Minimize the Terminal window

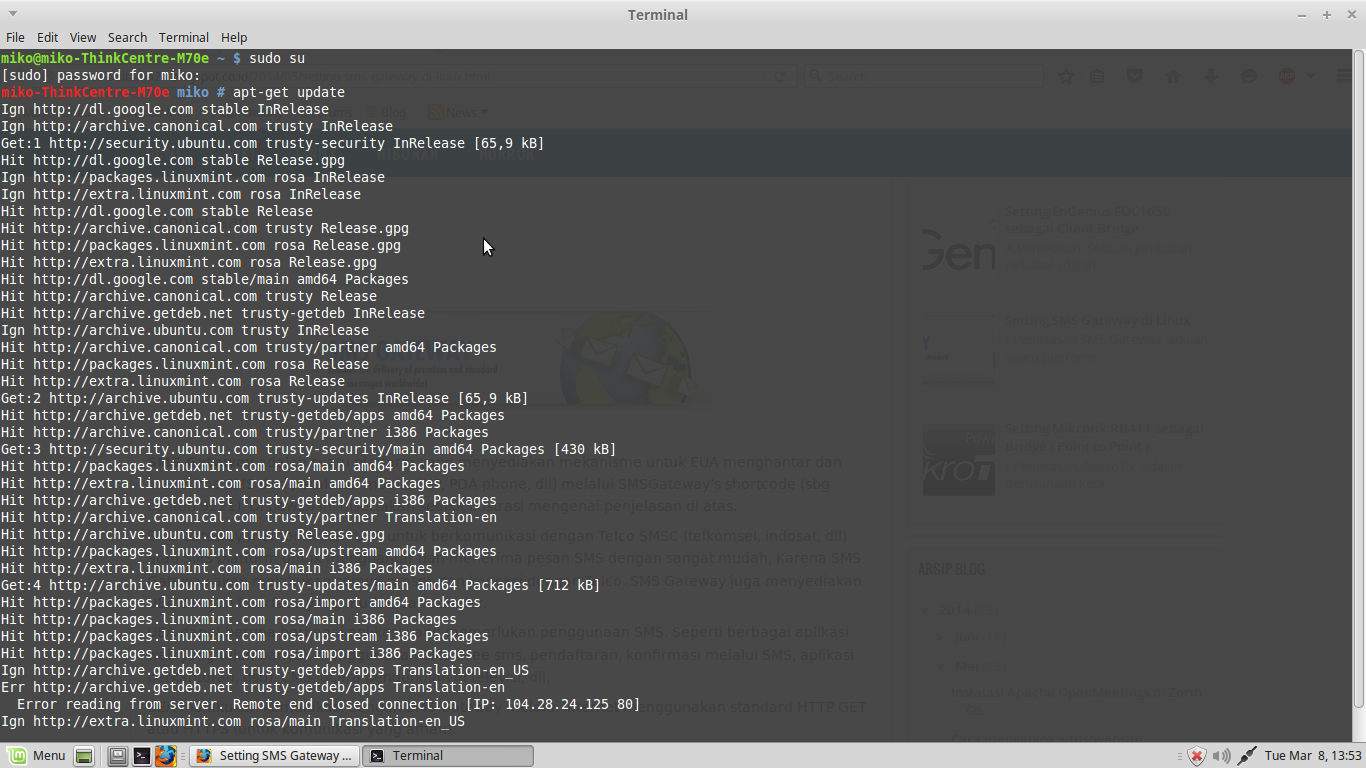[1302, 15]
